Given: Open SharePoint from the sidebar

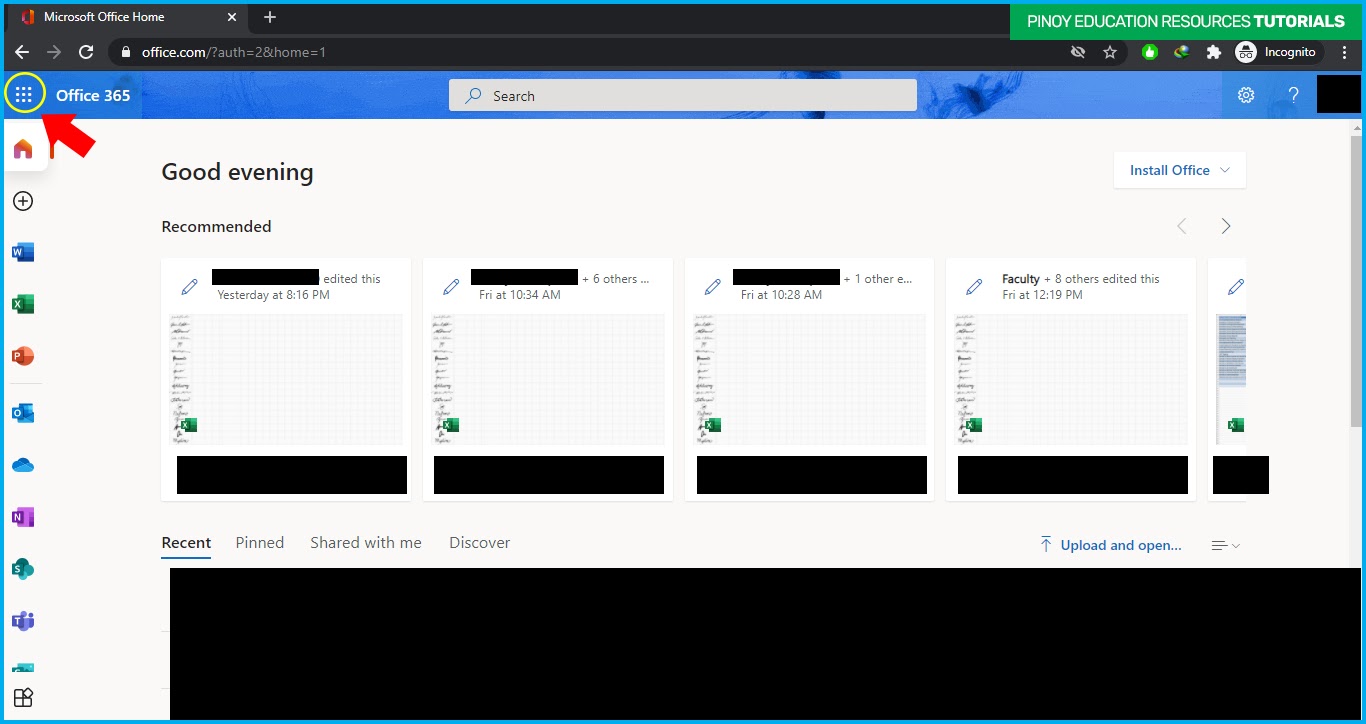Looking at the screenshot, I should [x=23, y=569].
